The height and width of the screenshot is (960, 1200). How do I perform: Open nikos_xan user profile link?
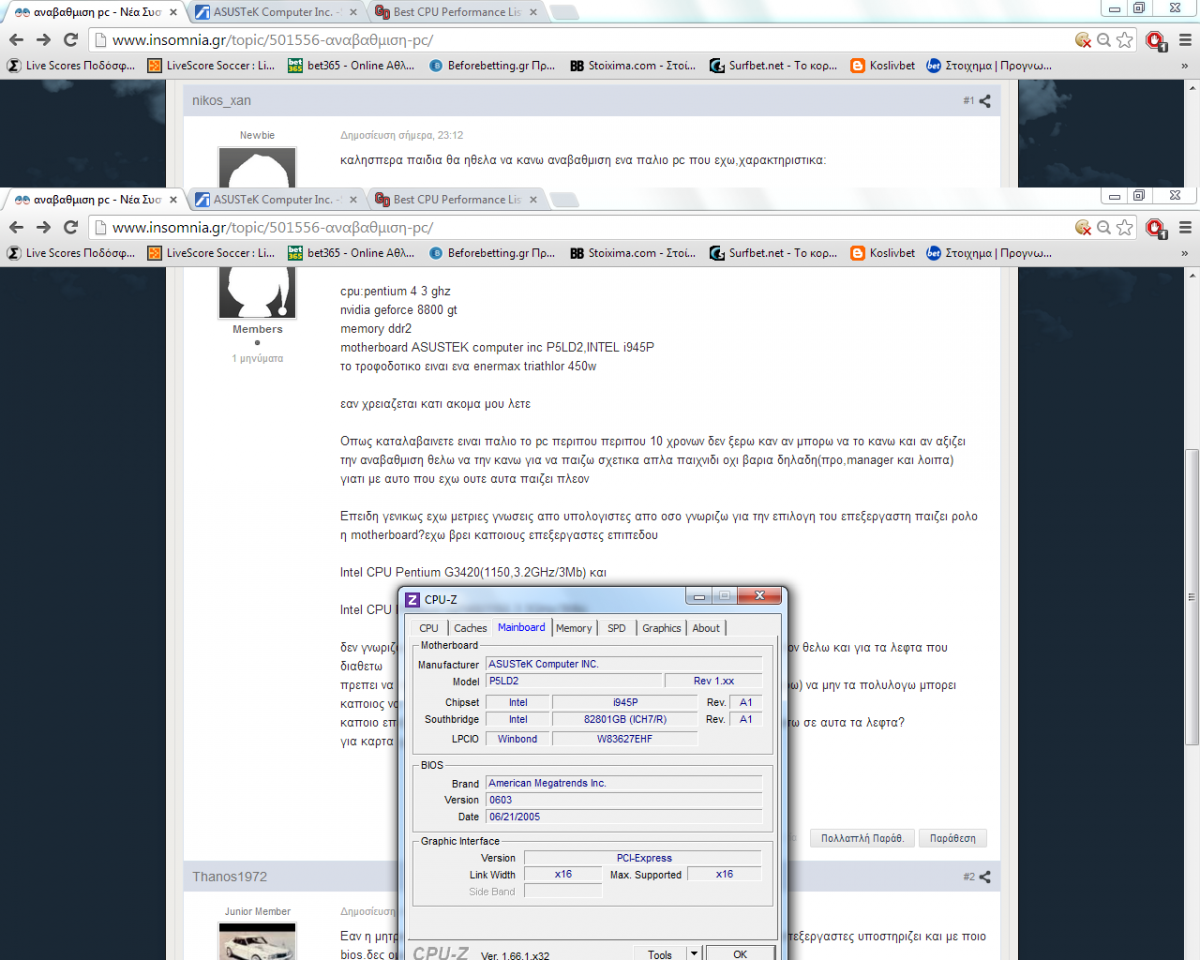[x=221, y=101]
